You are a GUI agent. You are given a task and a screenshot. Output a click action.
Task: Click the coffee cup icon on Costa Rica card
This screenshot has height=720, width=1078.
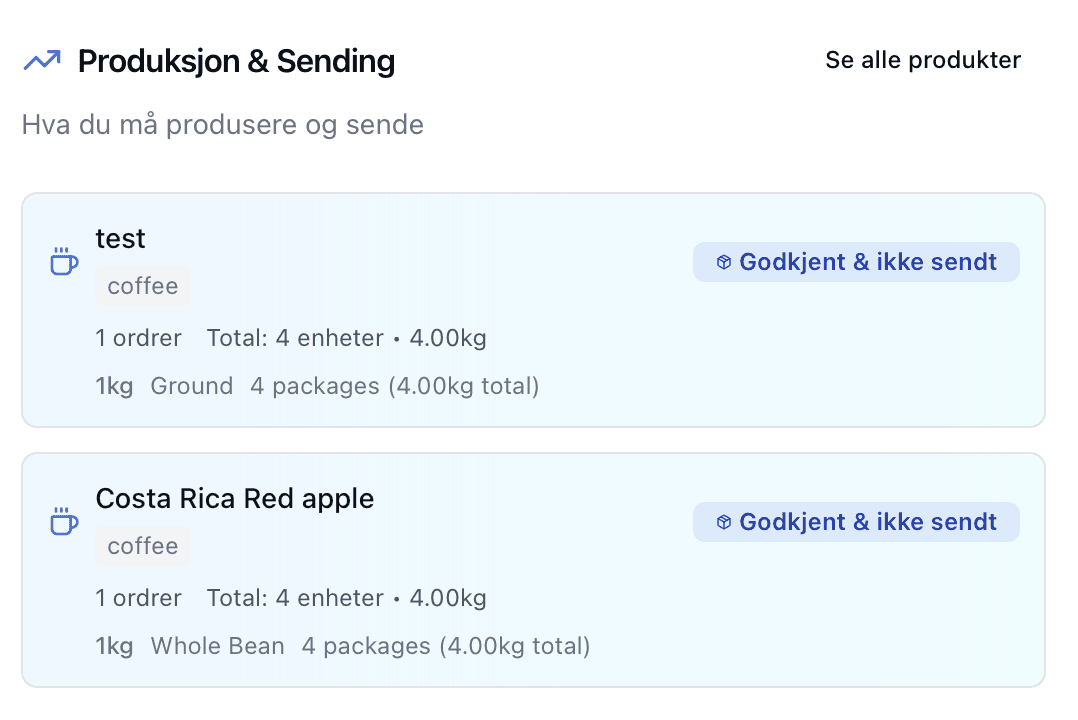click(x=64, y=522)
